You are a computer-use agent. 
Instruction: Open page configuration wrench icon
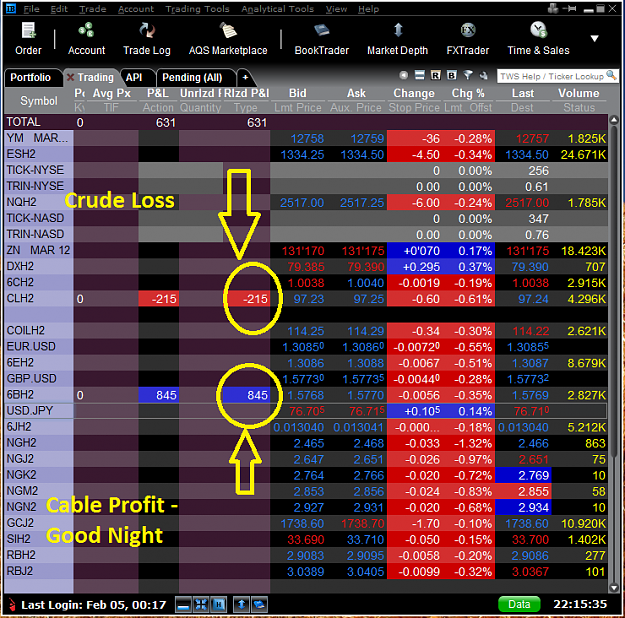(483, 75)
